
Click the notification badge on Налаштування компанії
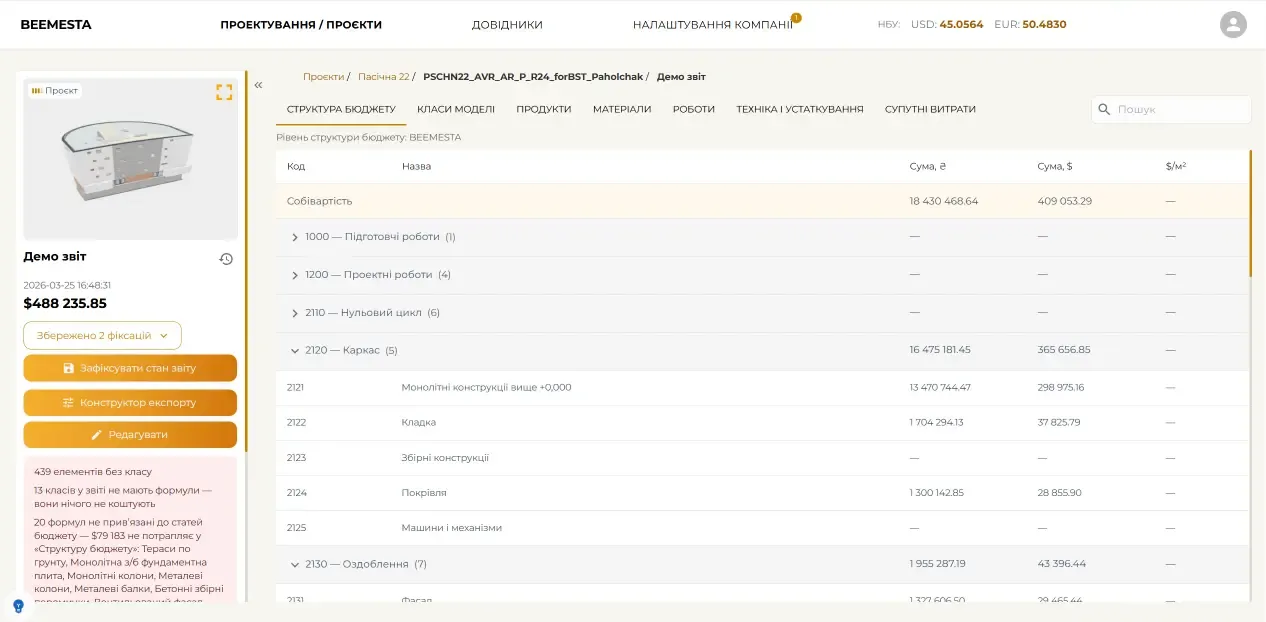[796, 17]
